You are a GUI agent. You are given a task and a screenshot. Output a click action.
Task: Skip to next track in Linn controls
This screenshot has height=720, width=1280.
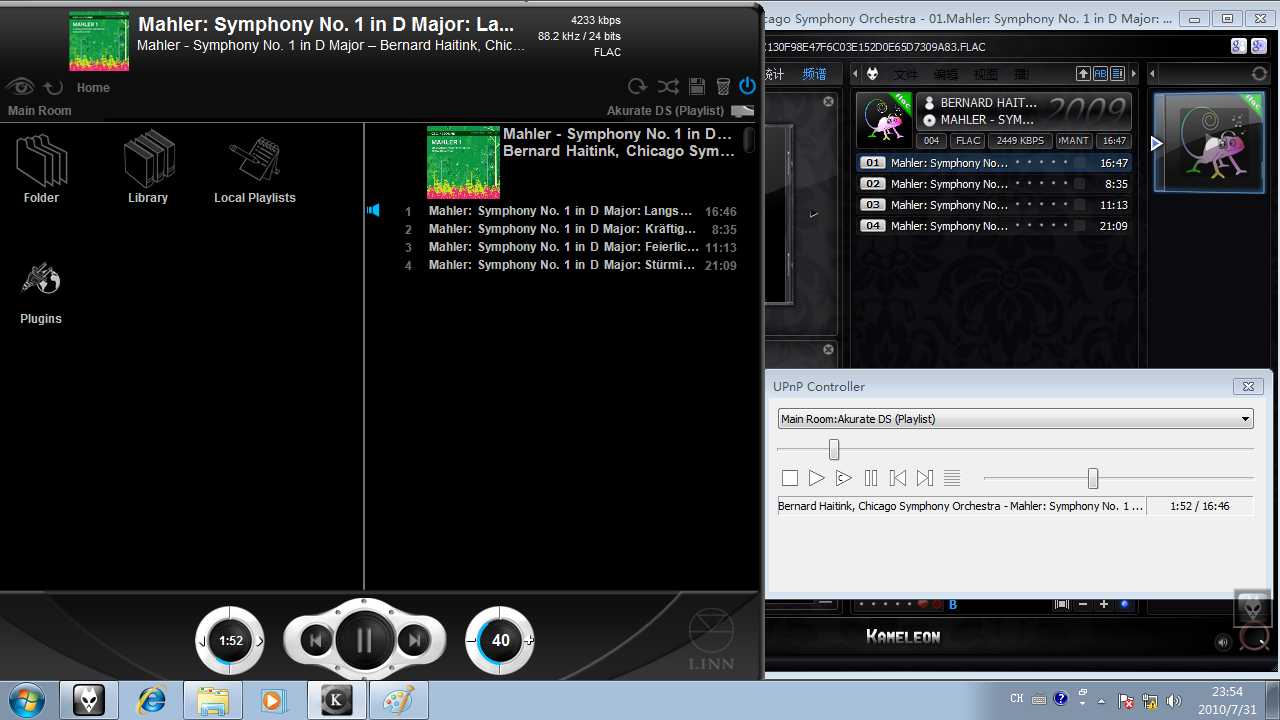pyautogui.click(x=413, y=640)
